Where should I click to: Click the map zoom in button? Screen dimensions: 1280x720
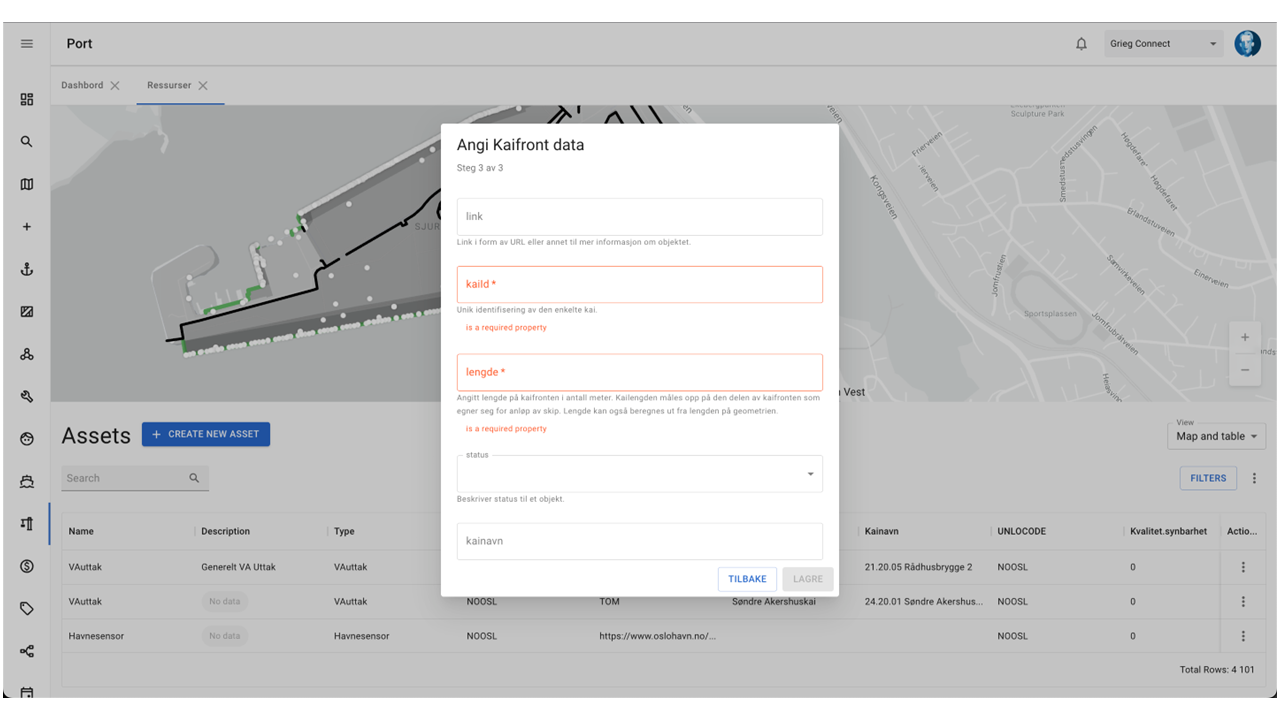click(x=1245, y=338)
